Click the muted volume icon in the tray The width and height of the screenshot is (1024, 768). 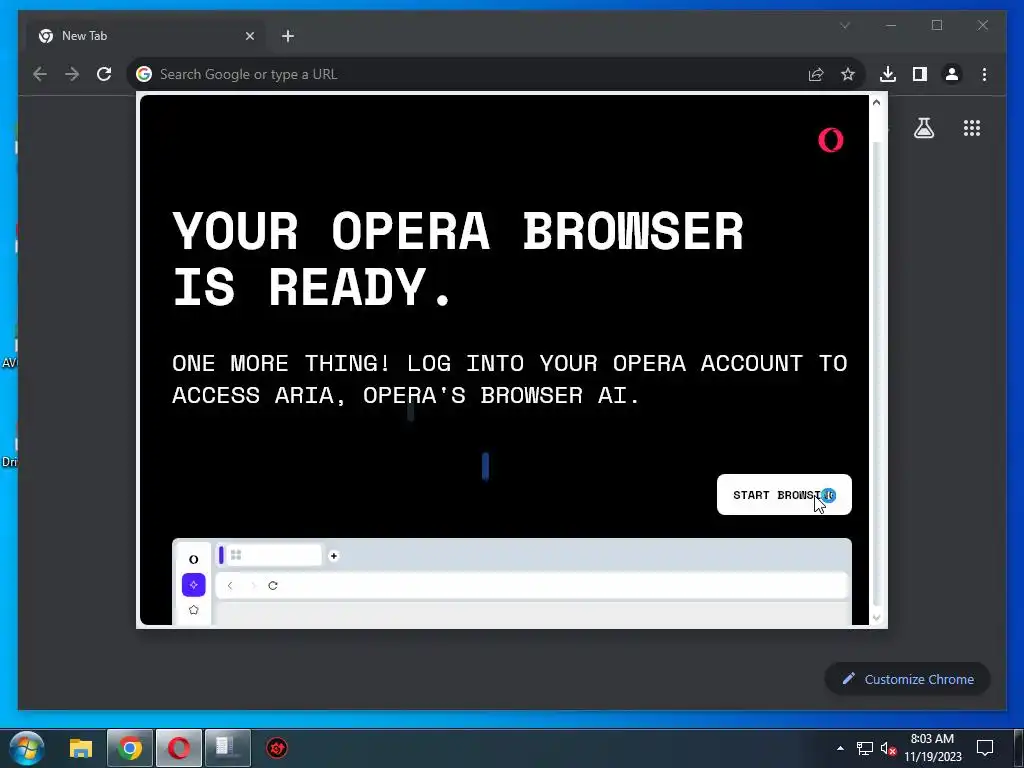[x=888, y=748]
